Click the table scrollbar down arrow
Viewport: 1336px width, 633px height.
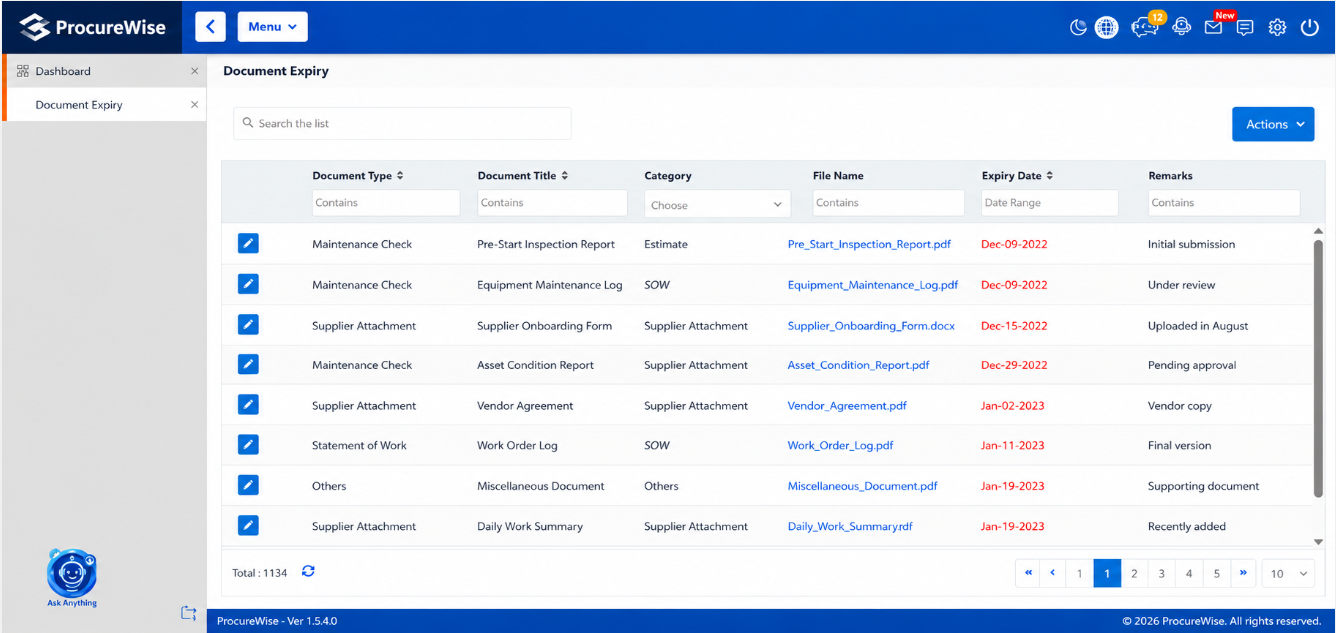pos(1318,541)
